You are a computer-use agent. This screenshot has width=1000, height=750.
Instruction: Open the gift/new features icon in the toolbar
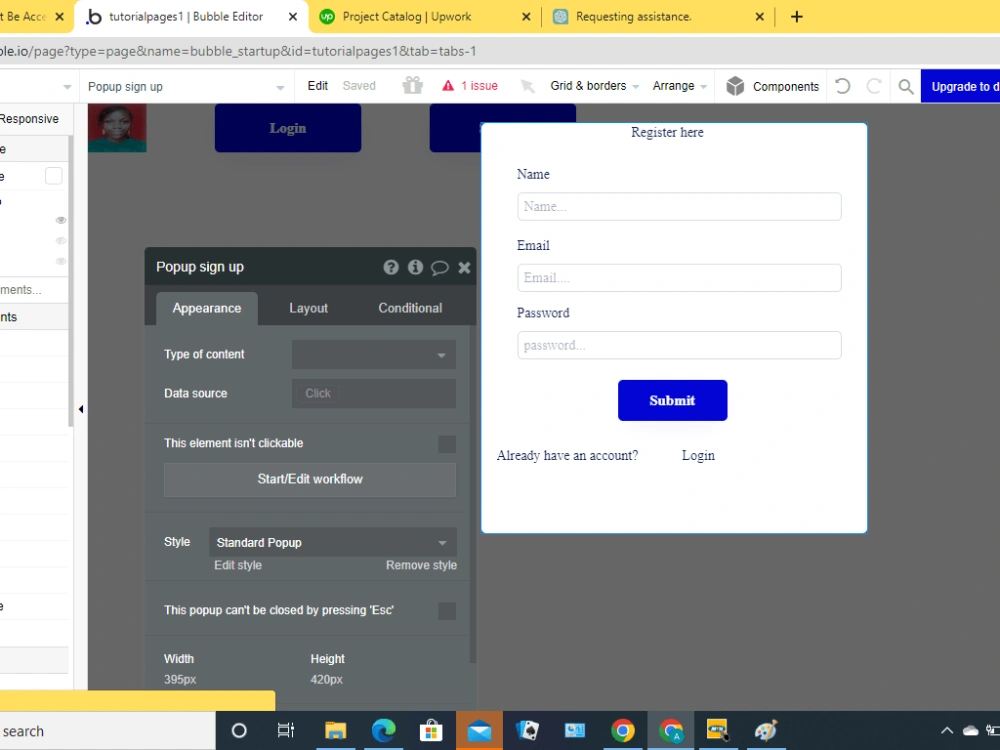[412, 86]
